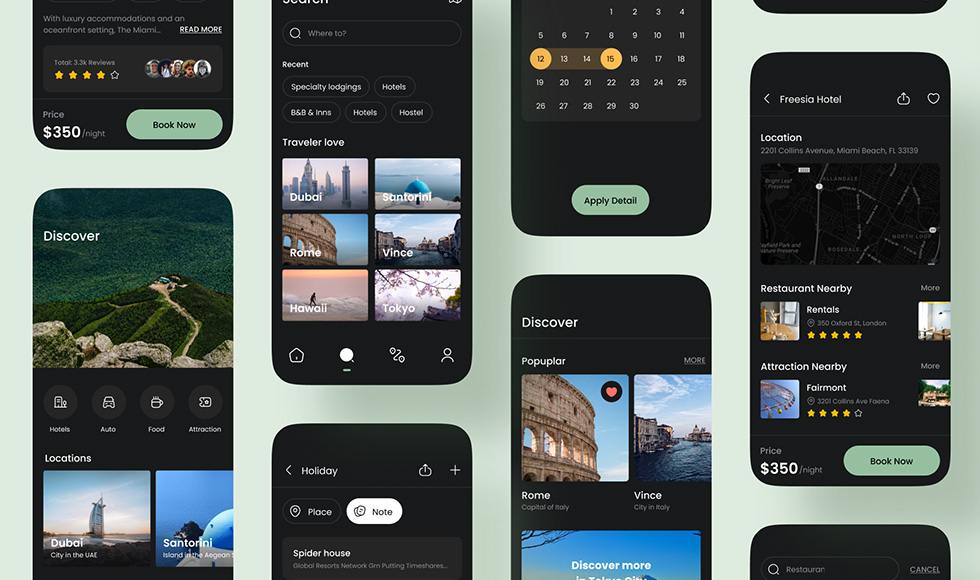Screen dimensions: 980x580
Task: Select date 22 in the calendar
Action: point(611,82)
